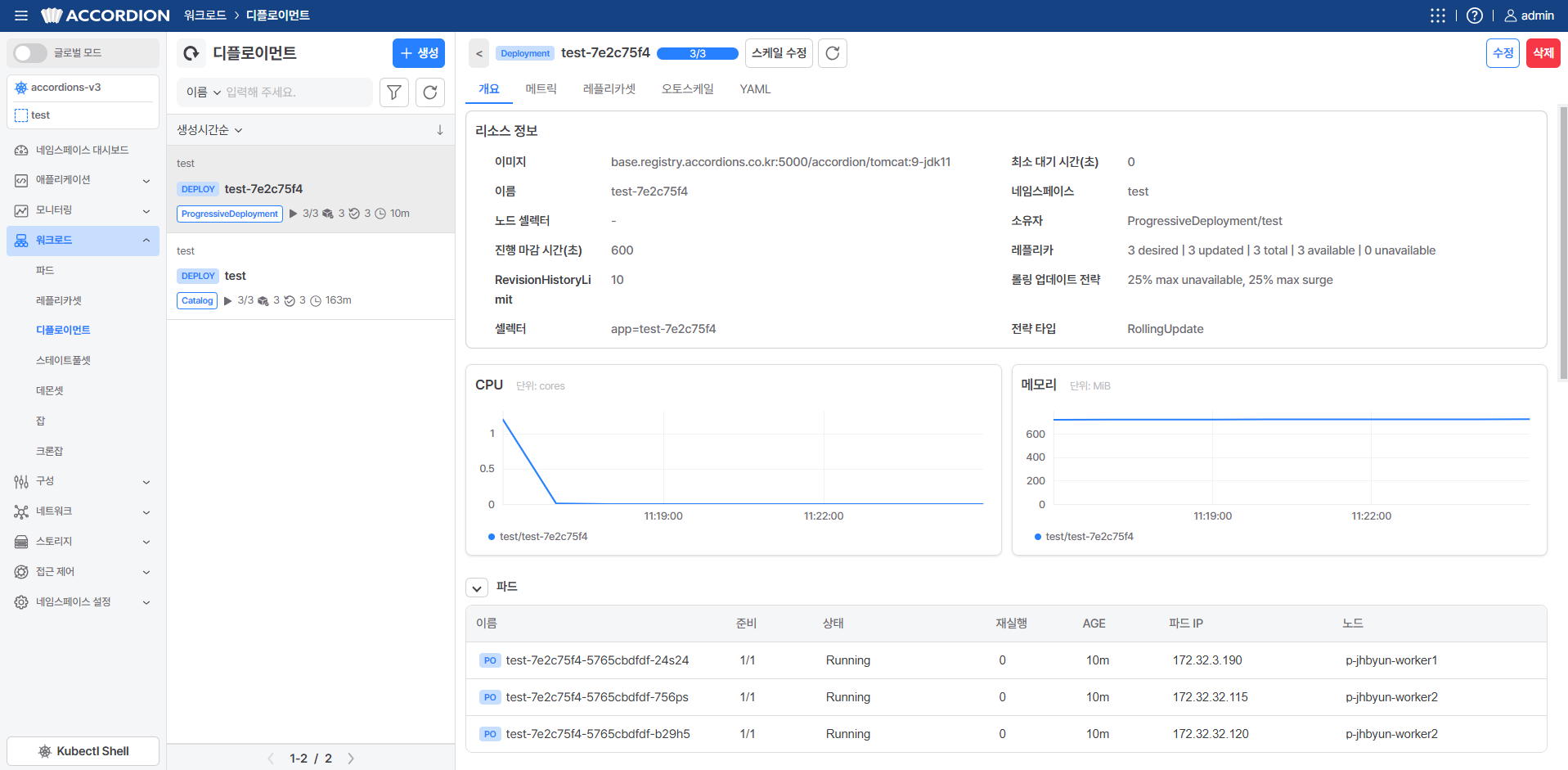Click the blue create button
The height and width of the screenshot is (770, 1568).
point(419,53)
